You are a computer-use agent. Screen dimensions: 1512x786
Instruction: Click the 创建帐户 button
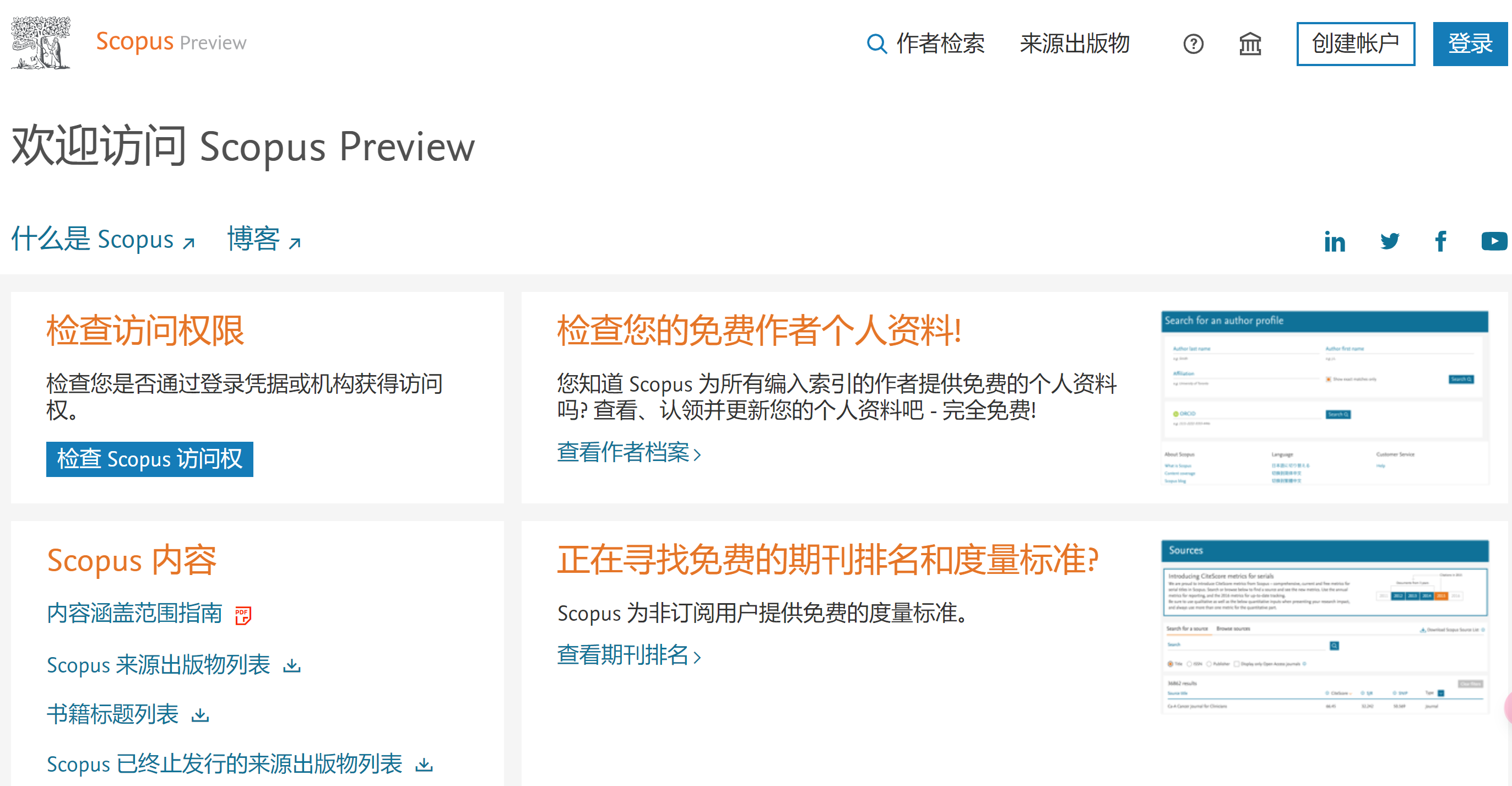point(1355,44)
